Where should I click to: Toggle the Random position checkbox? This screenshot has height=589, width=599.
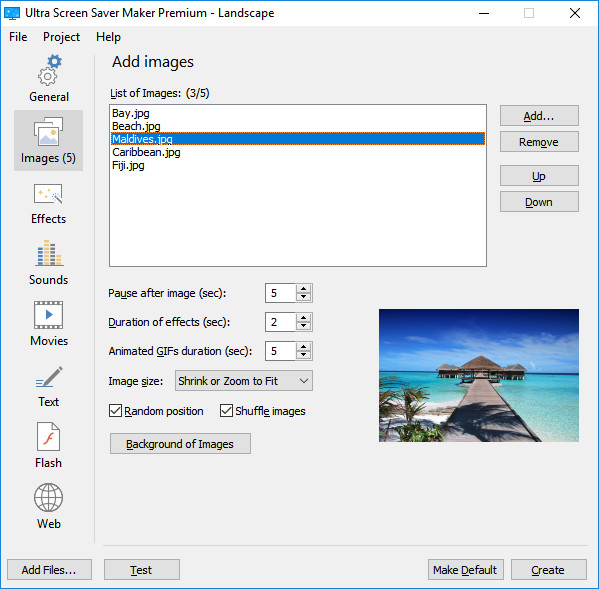coord(115,411)
